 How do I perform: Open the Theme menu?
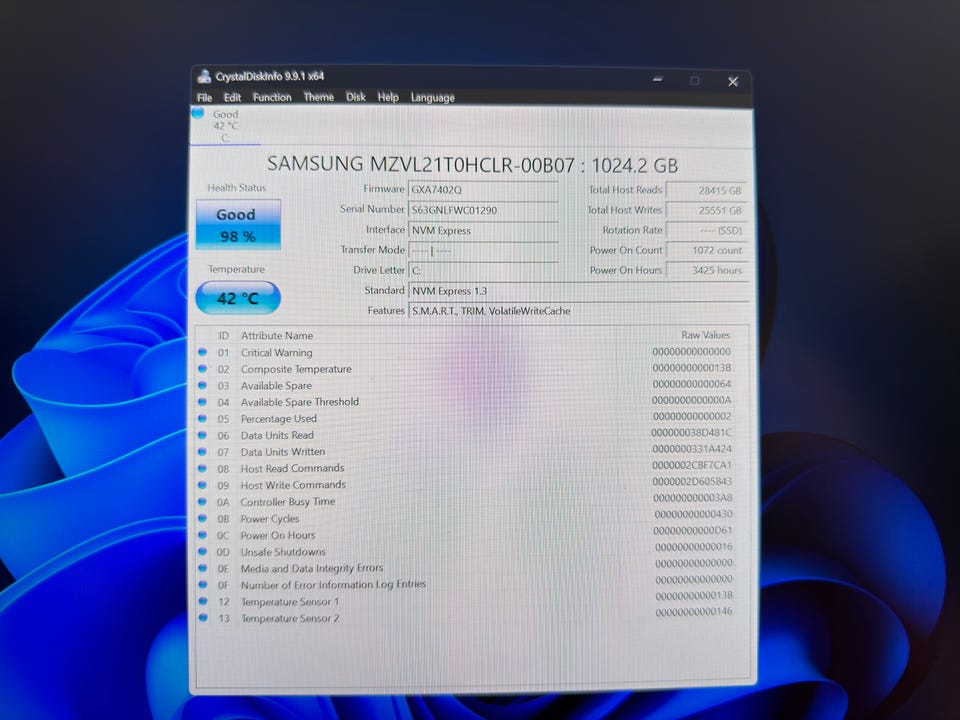pos(318,97)
